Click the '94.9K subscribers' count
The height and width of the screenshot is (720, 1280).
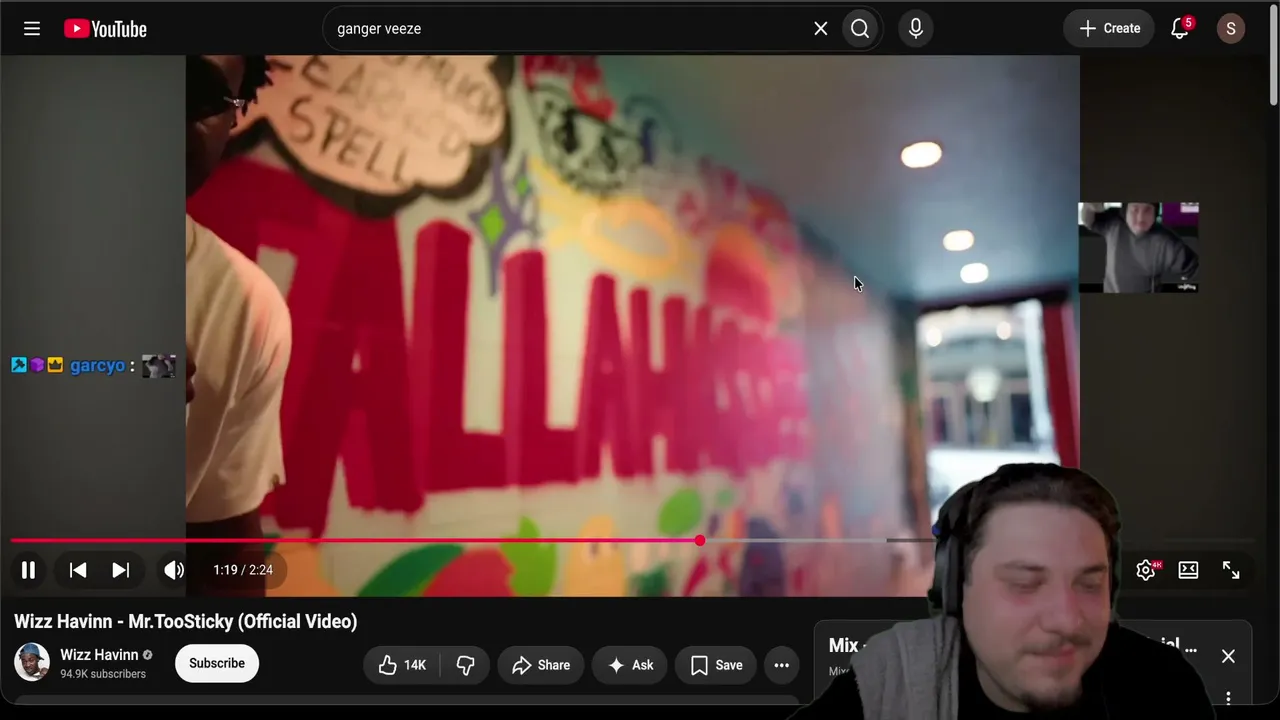(x=103, y=674)
